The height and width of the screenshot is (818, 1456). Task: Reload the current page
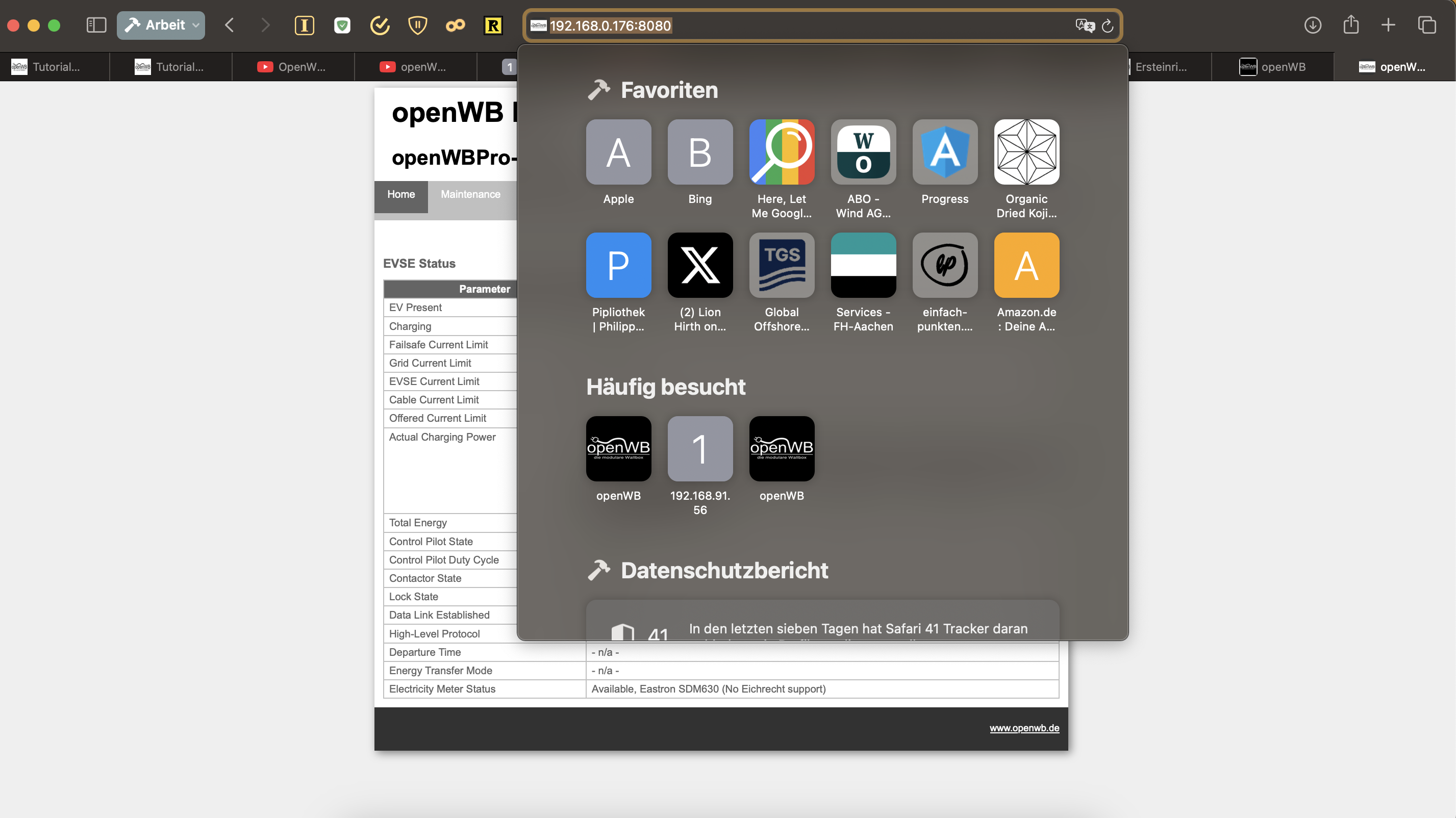[x=1107, y=25]
